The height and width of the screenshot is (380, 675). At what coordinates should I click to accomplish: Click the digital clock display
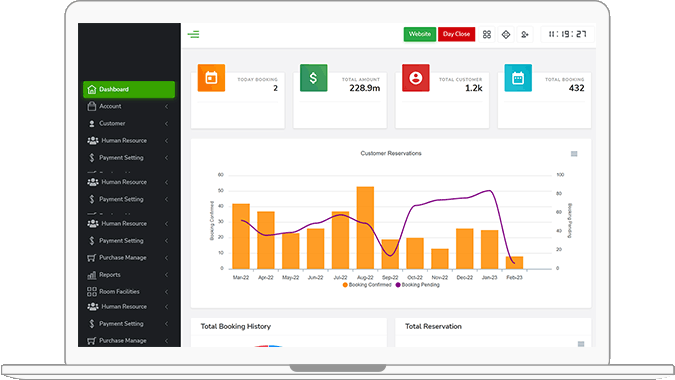tap(567, 34)
